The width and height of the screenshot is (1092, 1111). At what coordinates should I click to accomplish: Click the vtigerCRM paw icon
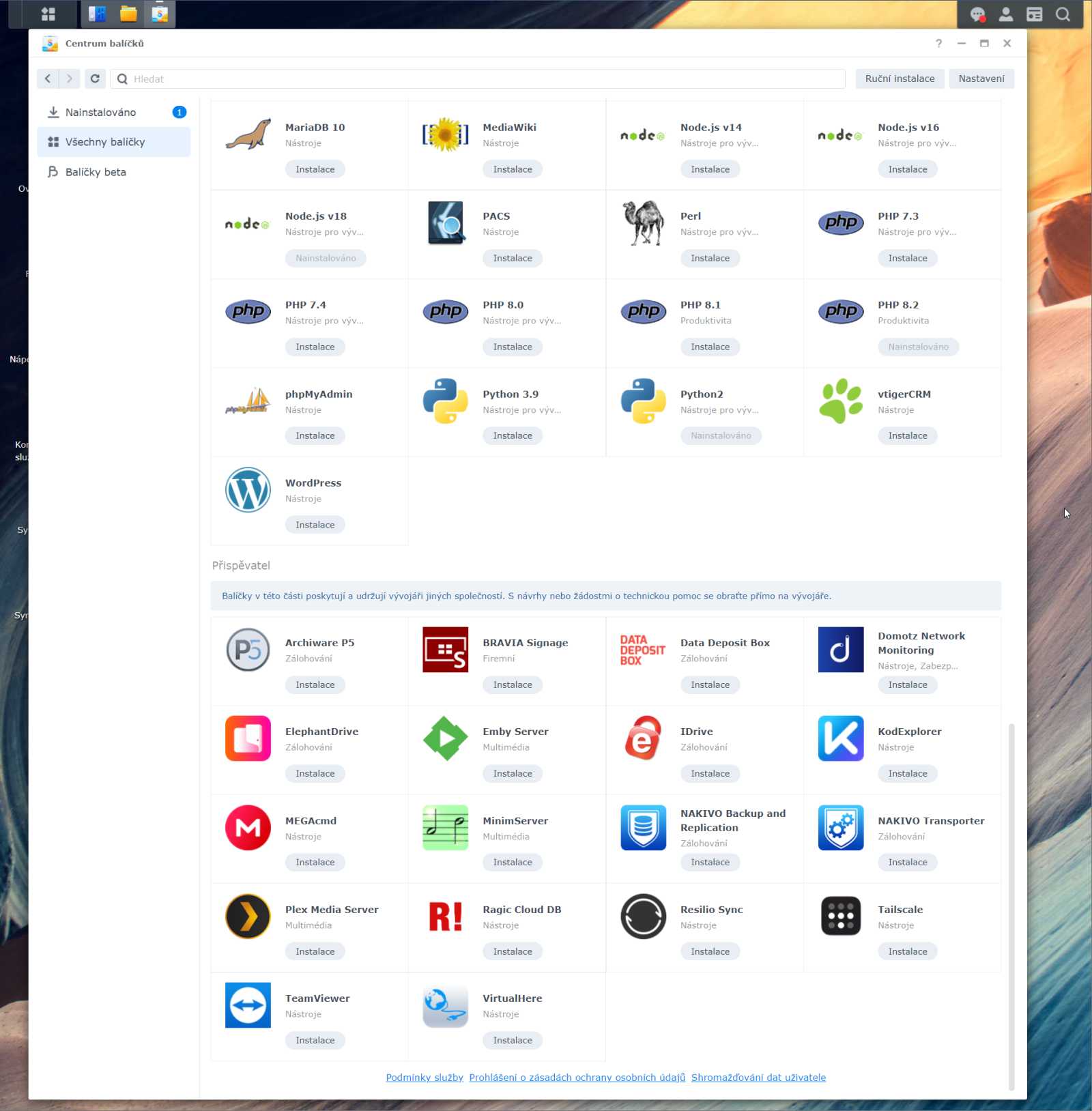[841, 401]
